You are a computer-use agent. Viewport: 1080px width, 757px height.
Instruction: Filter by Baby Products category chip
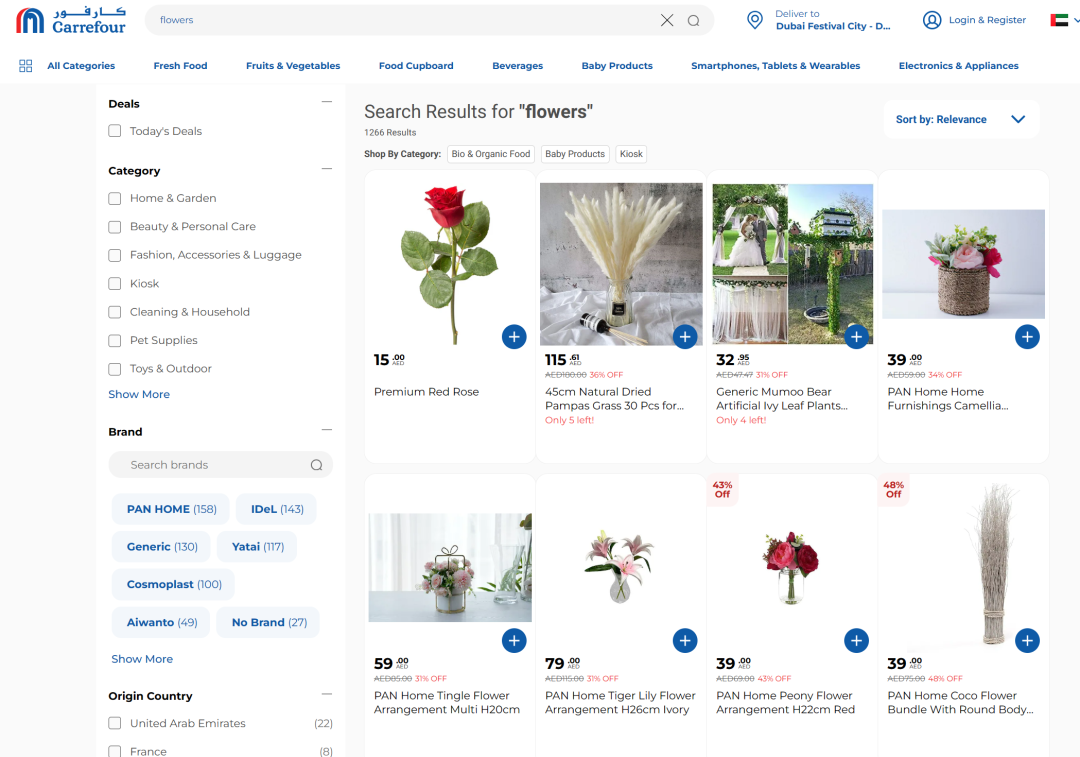click(575, 154)
